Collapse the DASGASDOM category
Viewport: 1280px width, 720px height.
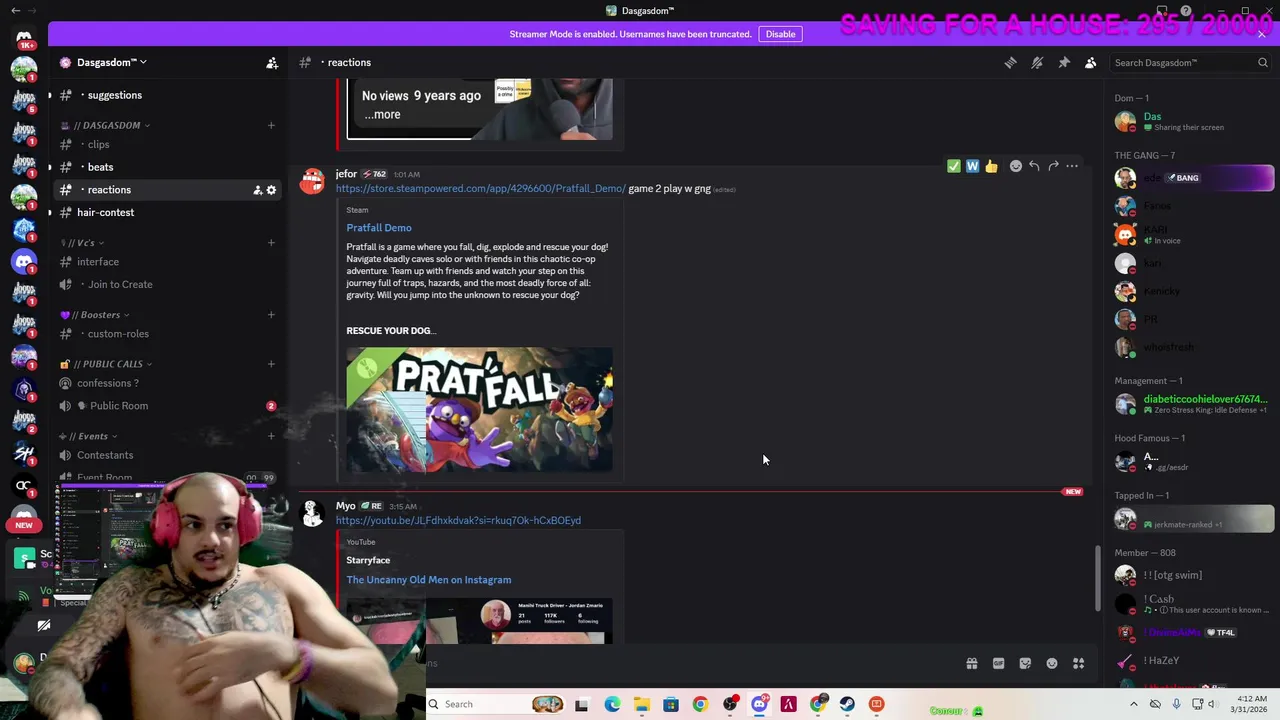(105, 125)
